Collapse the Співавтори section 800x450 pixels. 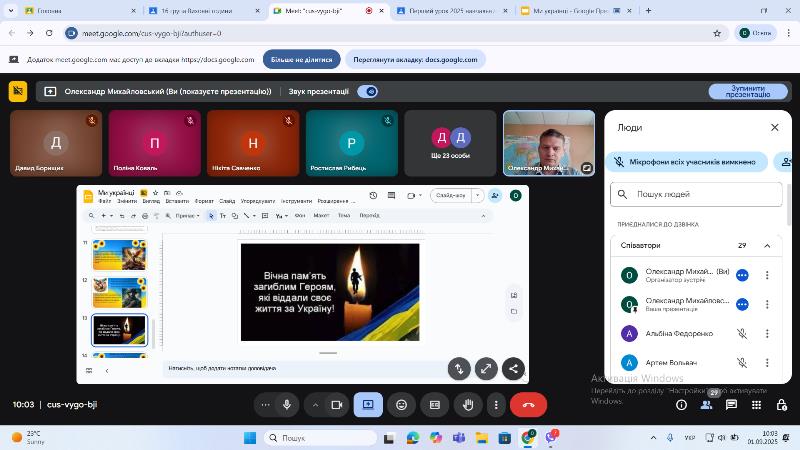coord(767,245)
